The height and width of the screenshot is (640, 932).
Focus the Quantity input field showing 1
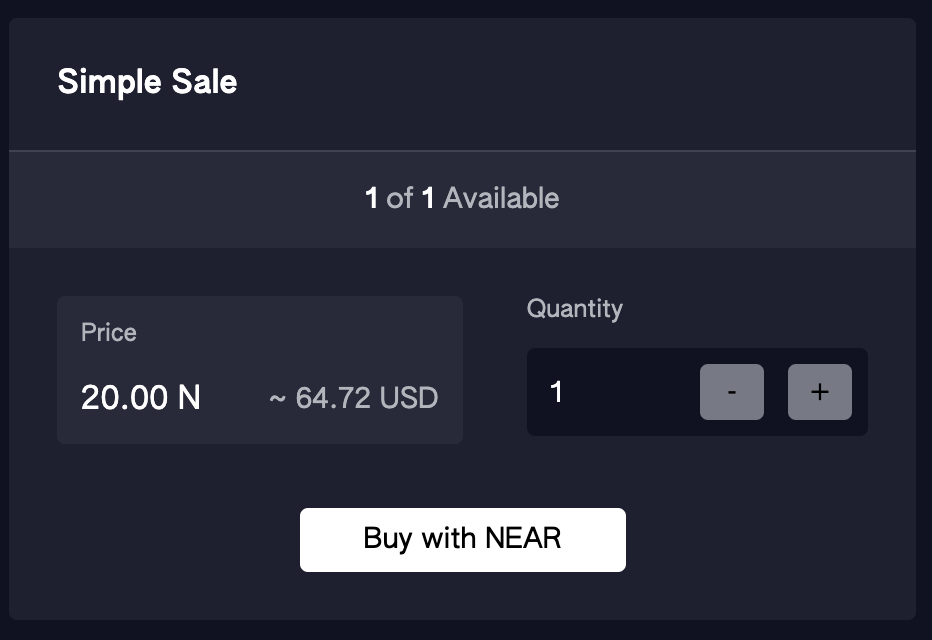(612, 392)
